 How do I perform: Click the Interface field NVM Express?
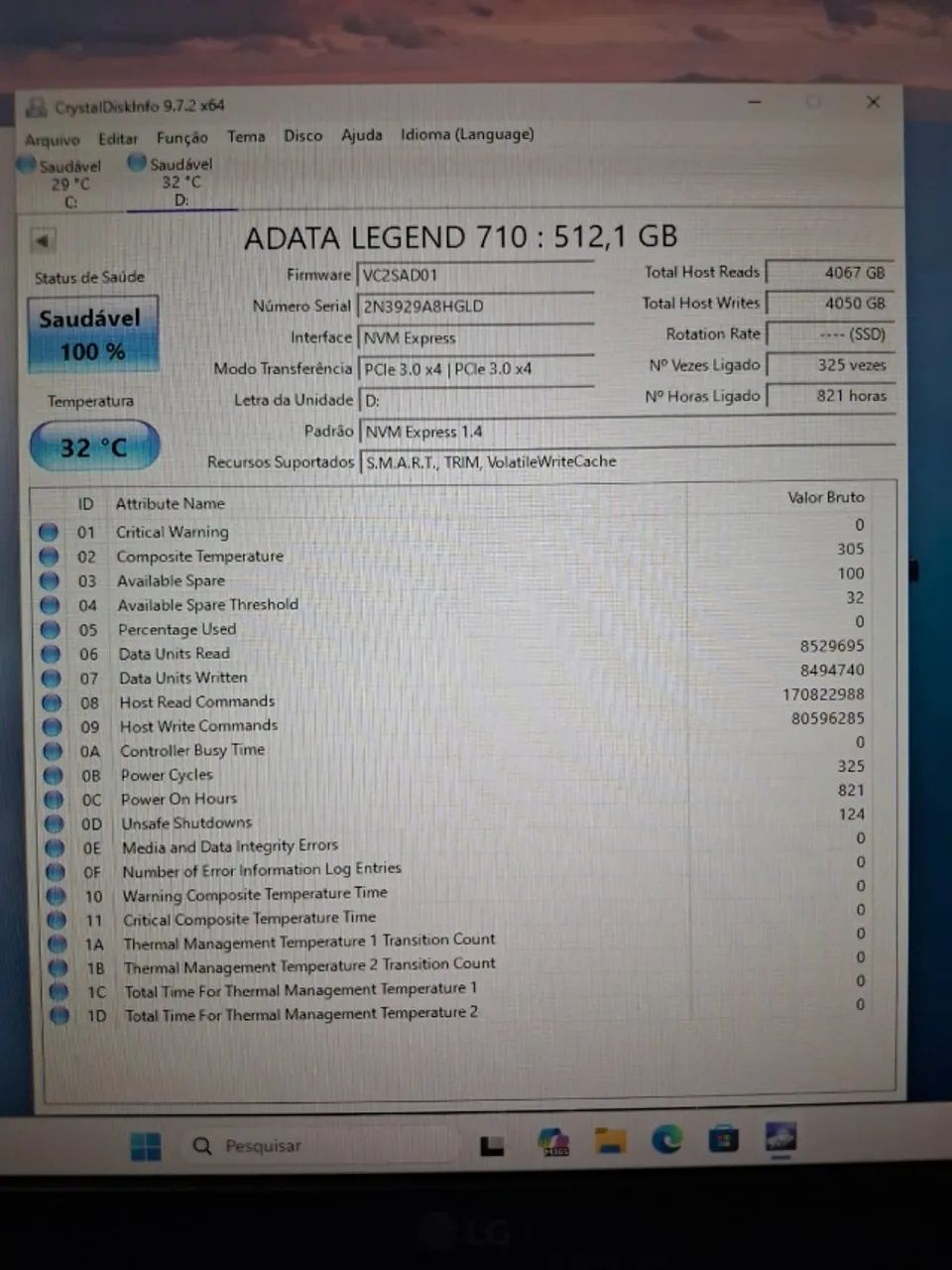coord(476,338)
